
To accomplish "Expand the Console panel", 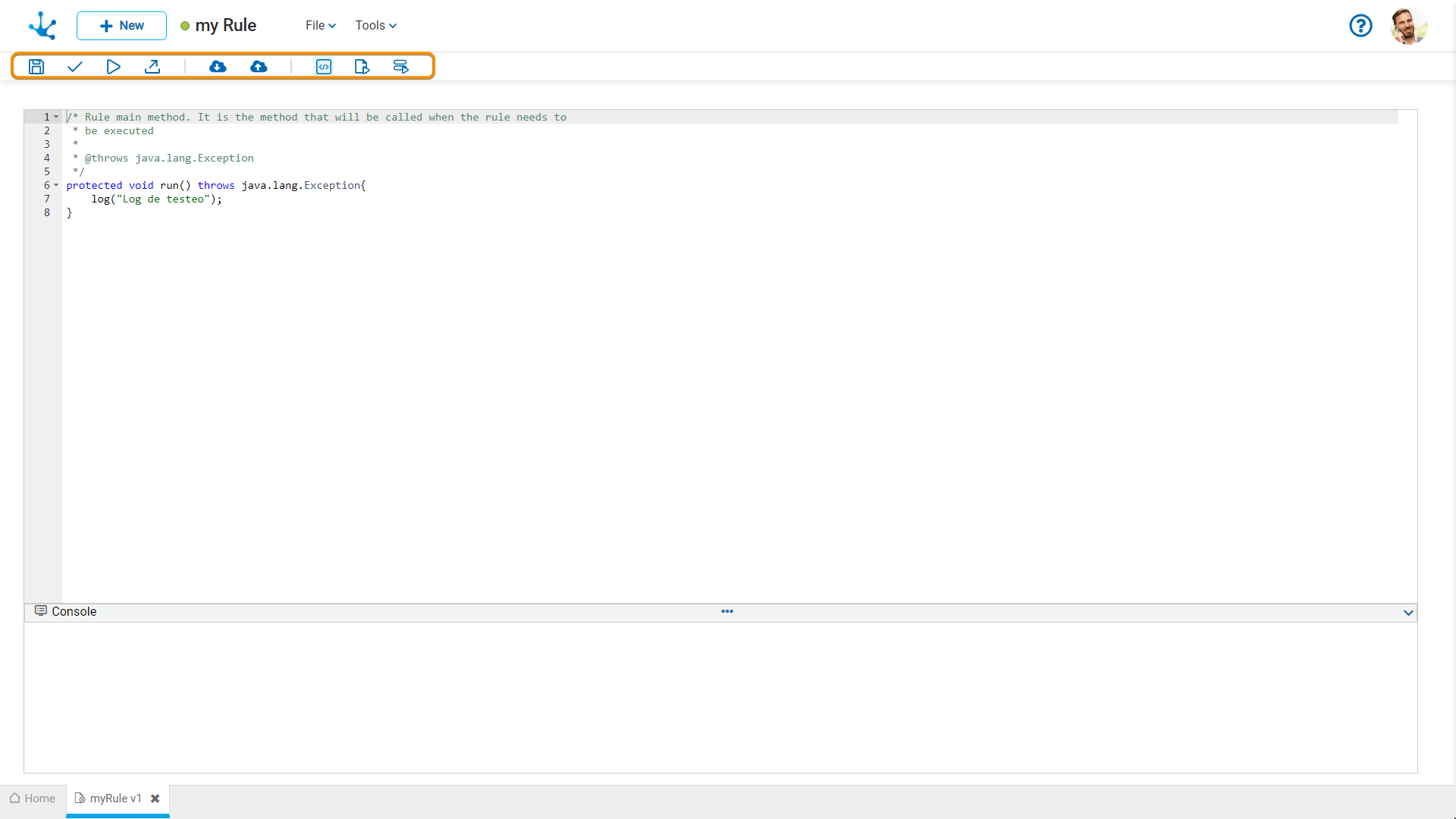I will [x=1407, y=611].
